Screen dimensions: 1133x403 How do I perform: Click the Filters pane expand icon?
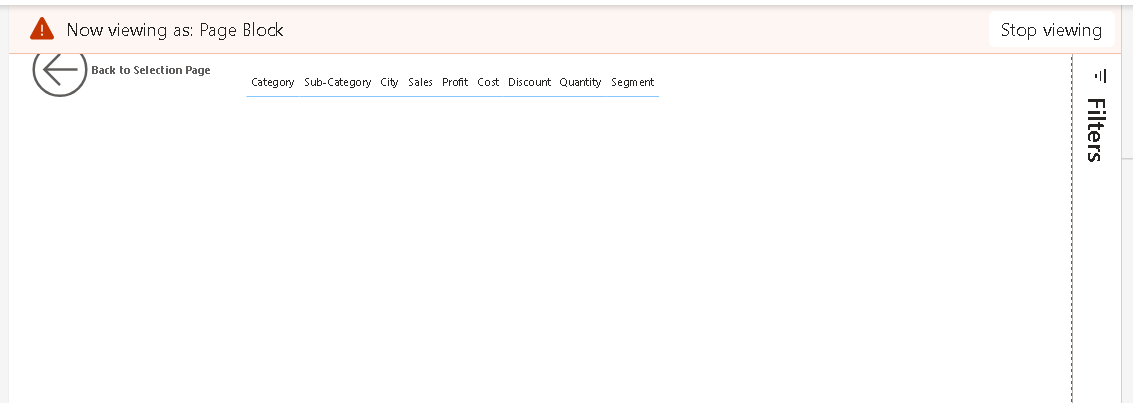tap(1101, 76)
